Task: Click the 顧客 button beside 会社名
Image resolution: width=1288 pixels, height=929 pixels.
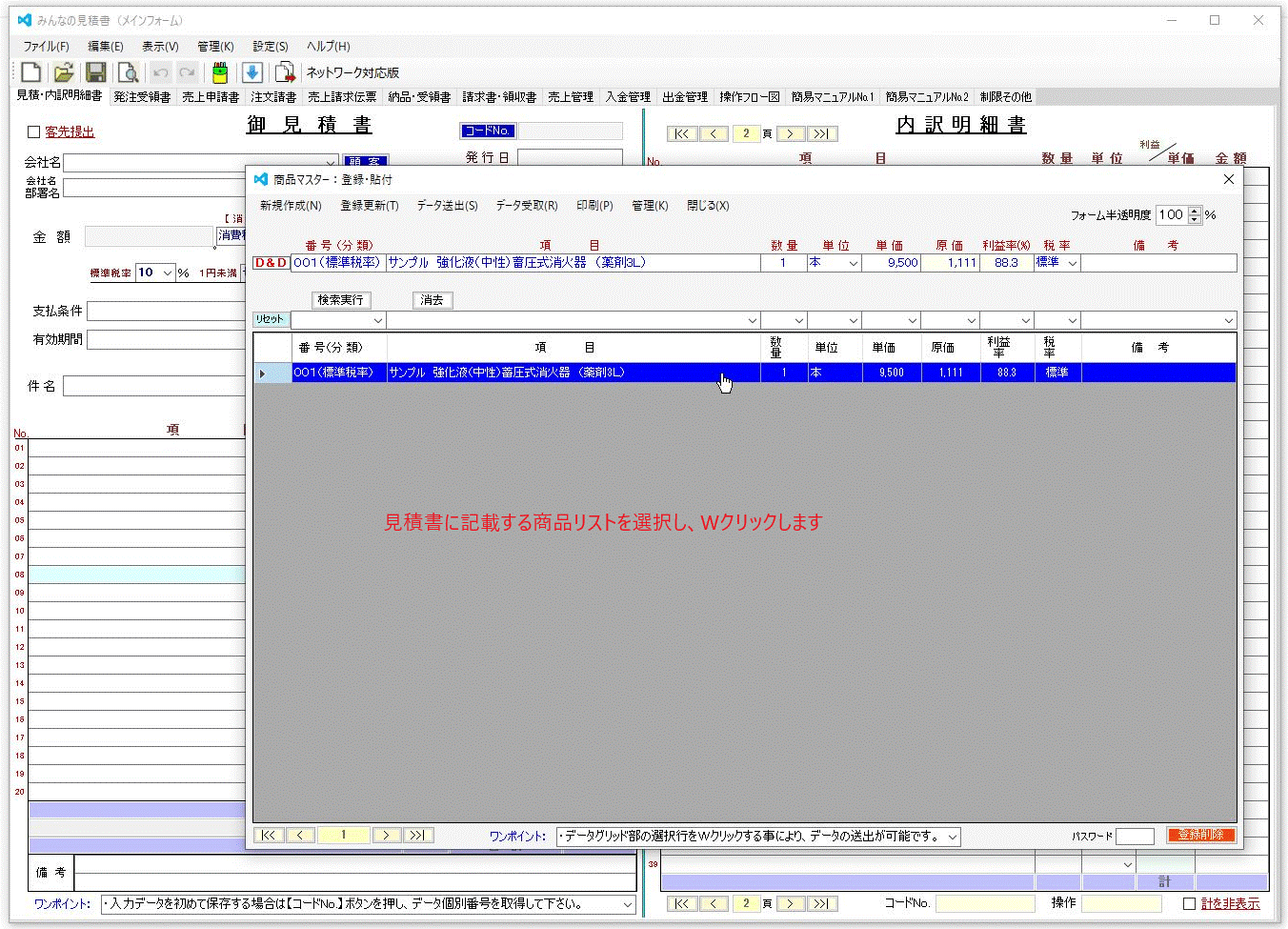Action: tap(366, 161)
